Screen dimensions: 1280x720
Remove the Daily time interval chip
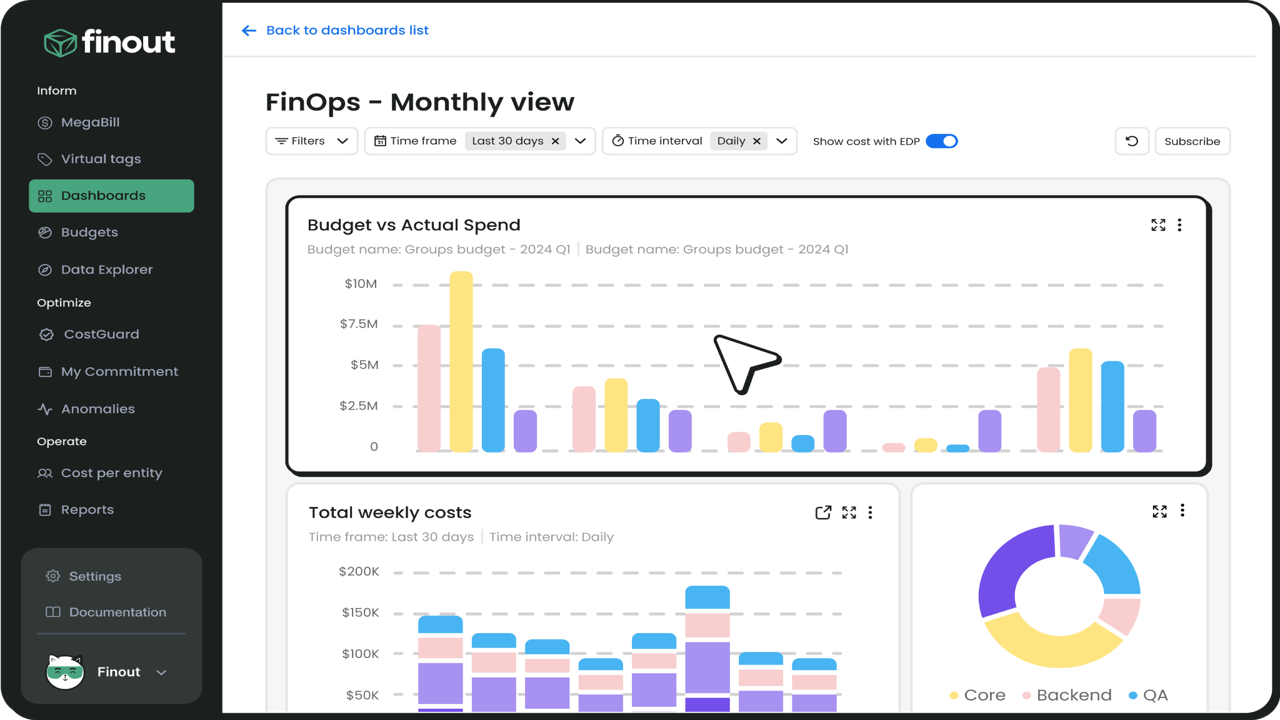(x=757, y=141)
